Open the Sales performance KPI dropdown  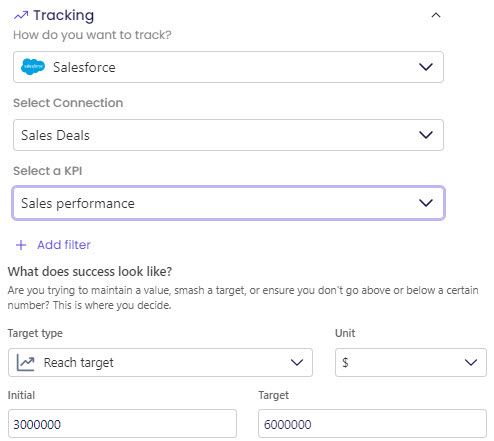(x=228, y=203)
